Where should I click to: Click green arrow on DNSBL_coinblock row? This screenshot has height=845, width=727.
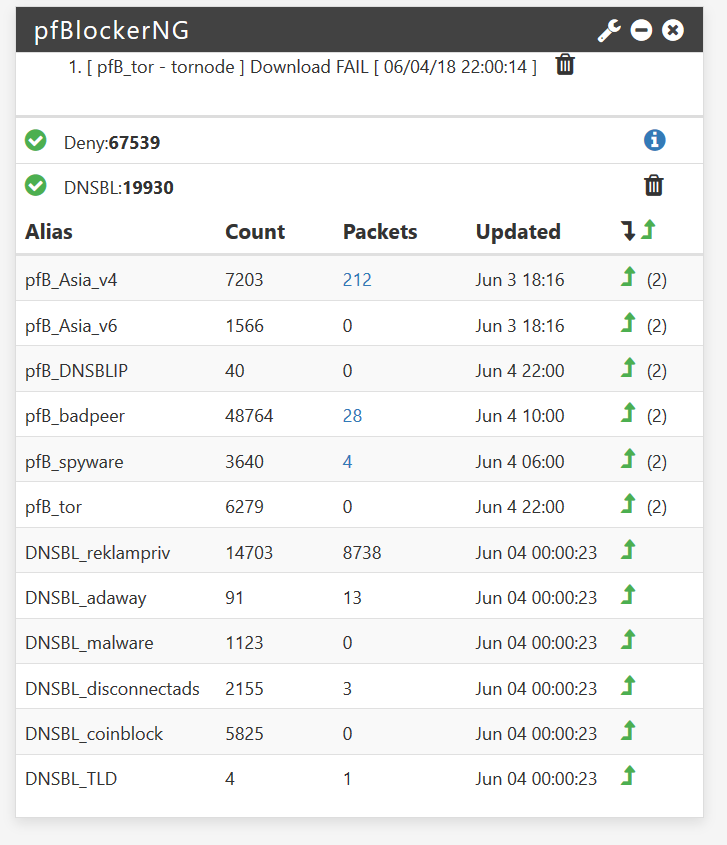[628, 731]
